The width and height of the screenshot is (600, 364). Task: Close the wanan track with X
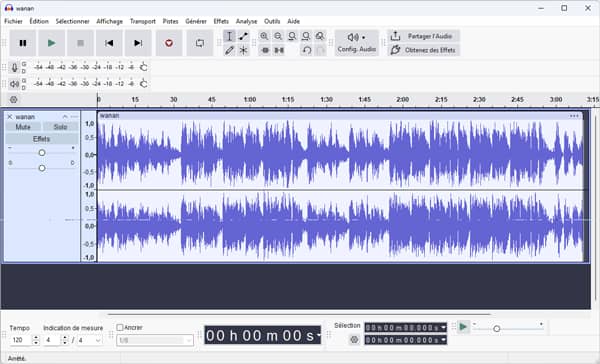click(x=10, y=117)
